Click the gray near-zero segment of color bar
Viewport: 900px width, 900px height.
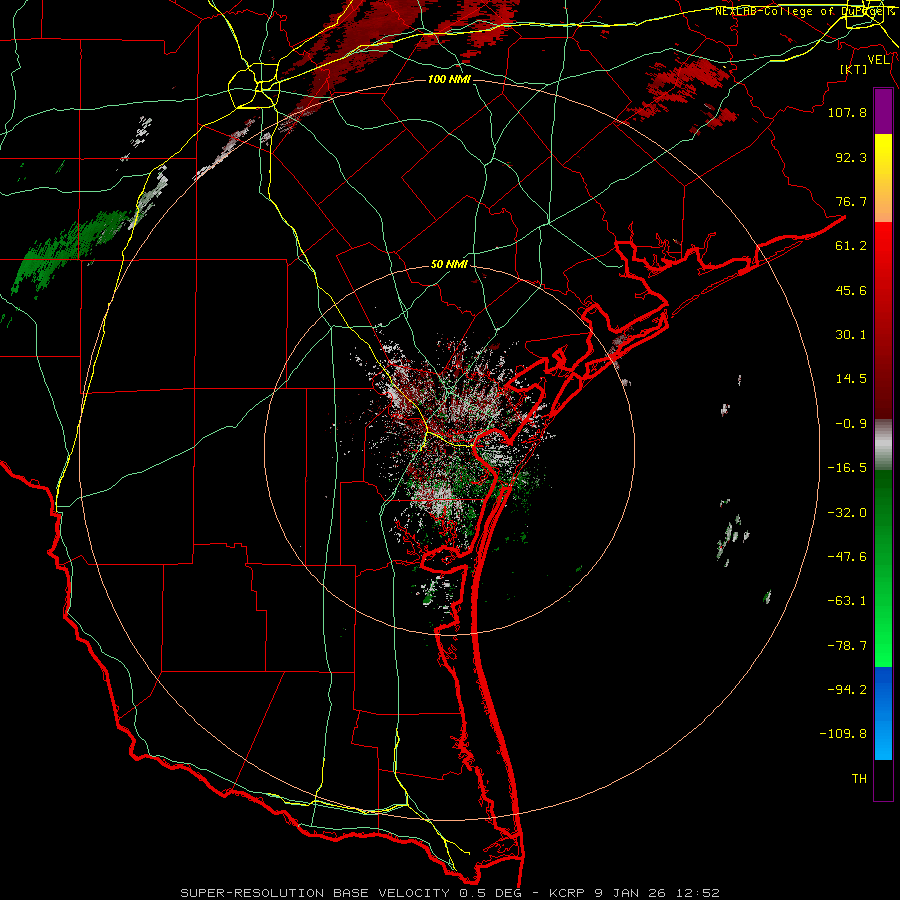click(883, 445)
